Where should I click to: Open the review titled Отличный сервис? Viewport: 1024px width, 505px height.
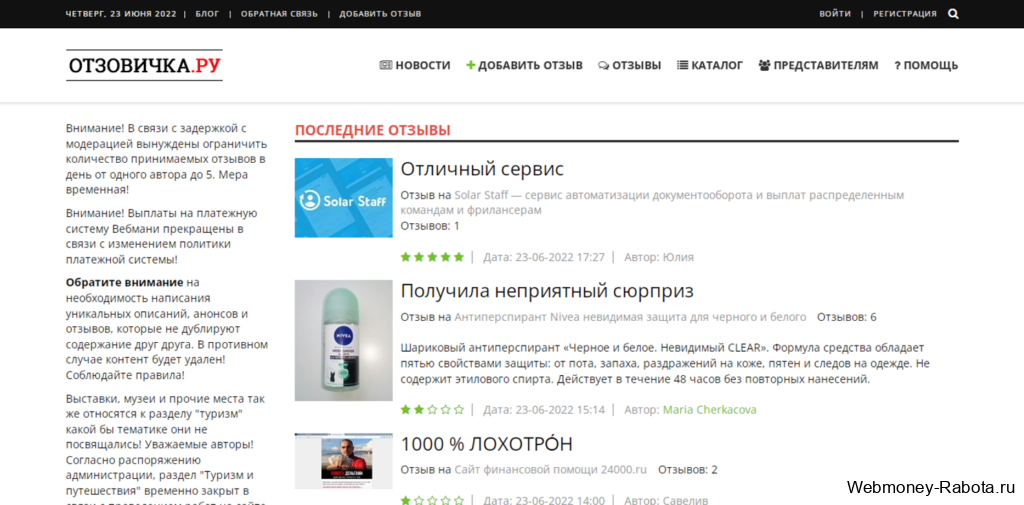click(482, 169)
